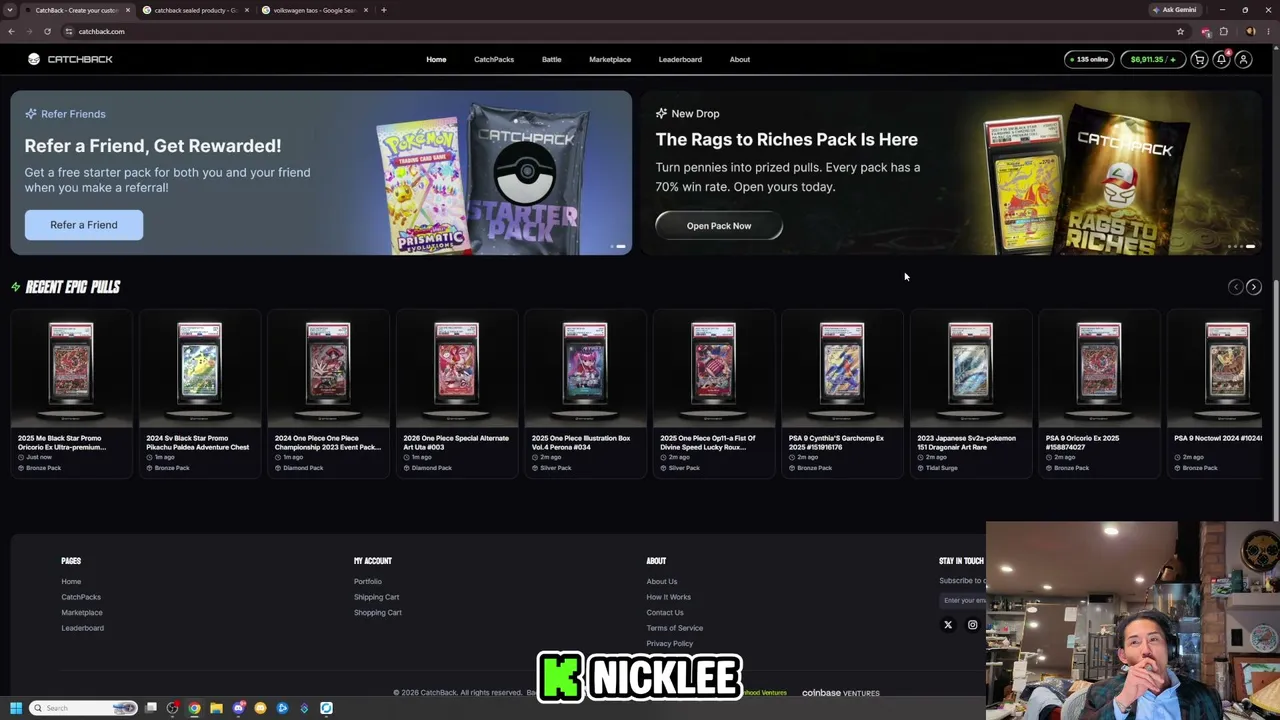Open the About nav item

740,59
